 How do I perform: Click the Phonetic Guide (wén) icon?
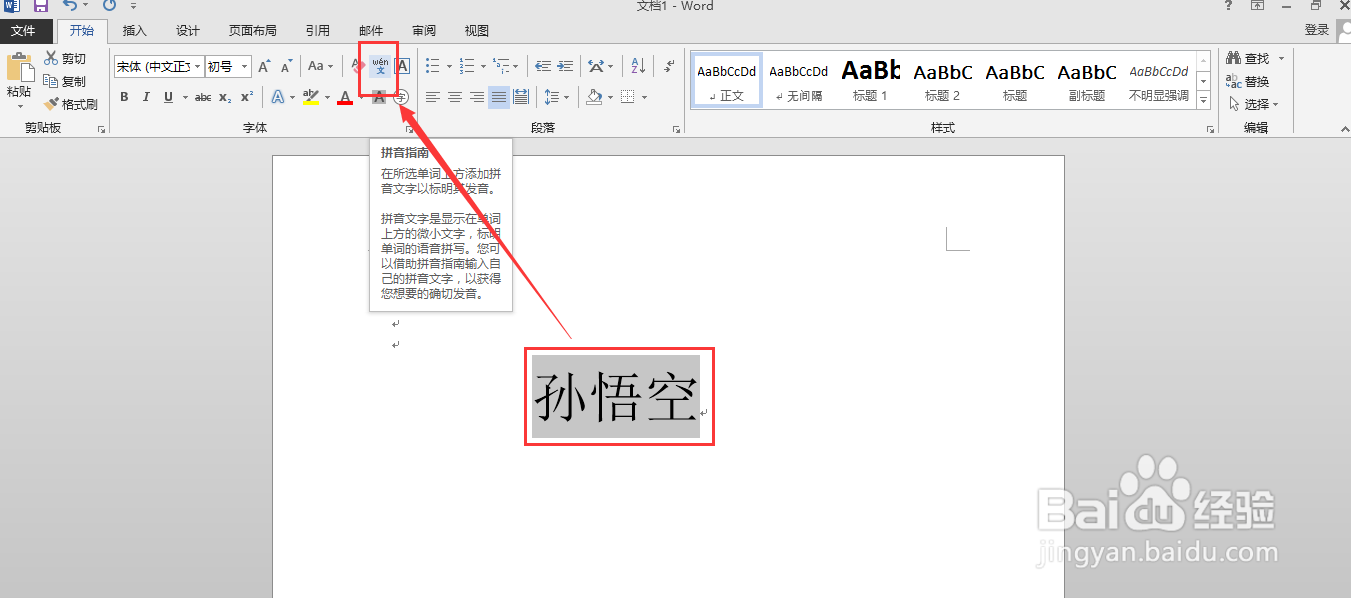click(380, 67)
